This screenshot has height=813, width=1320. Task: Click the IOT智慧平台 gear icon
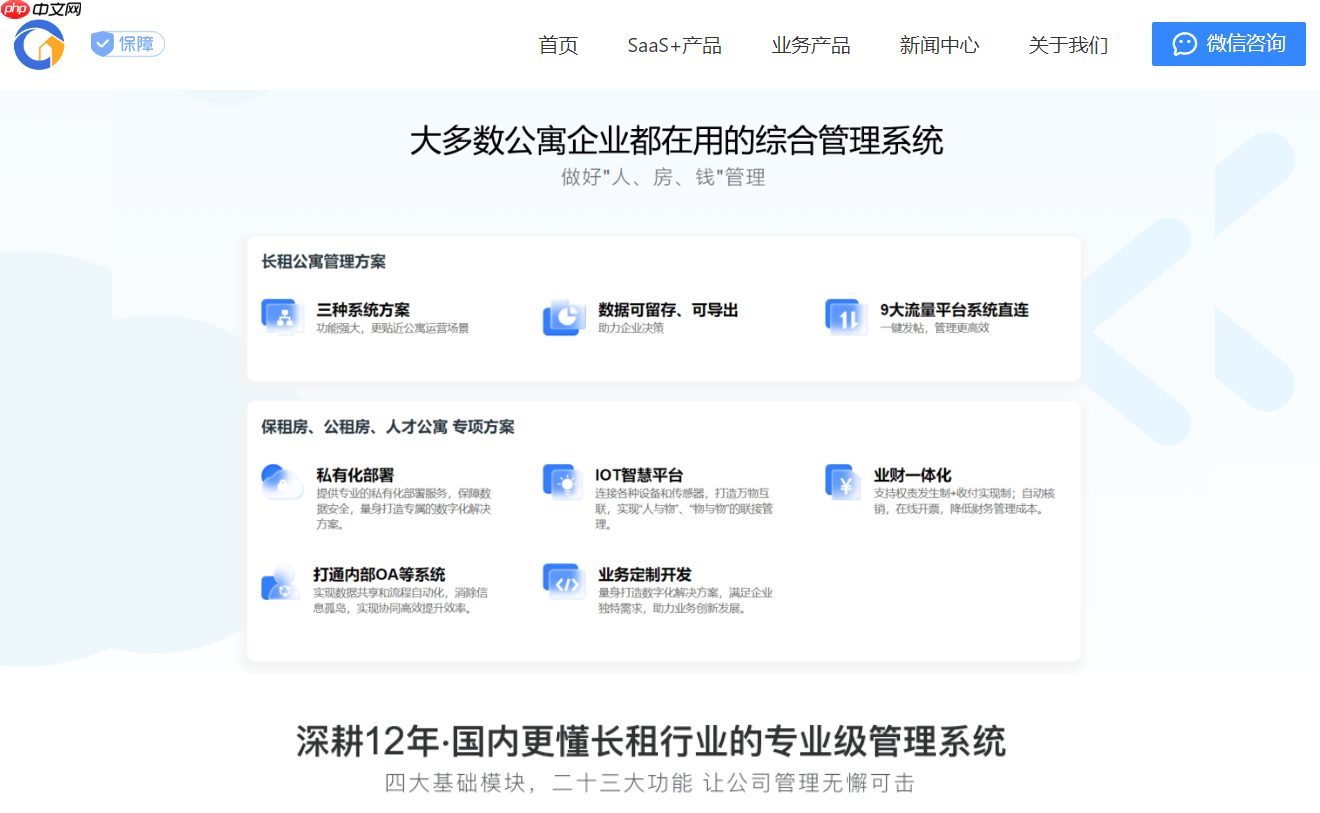[x=563, y=481]
